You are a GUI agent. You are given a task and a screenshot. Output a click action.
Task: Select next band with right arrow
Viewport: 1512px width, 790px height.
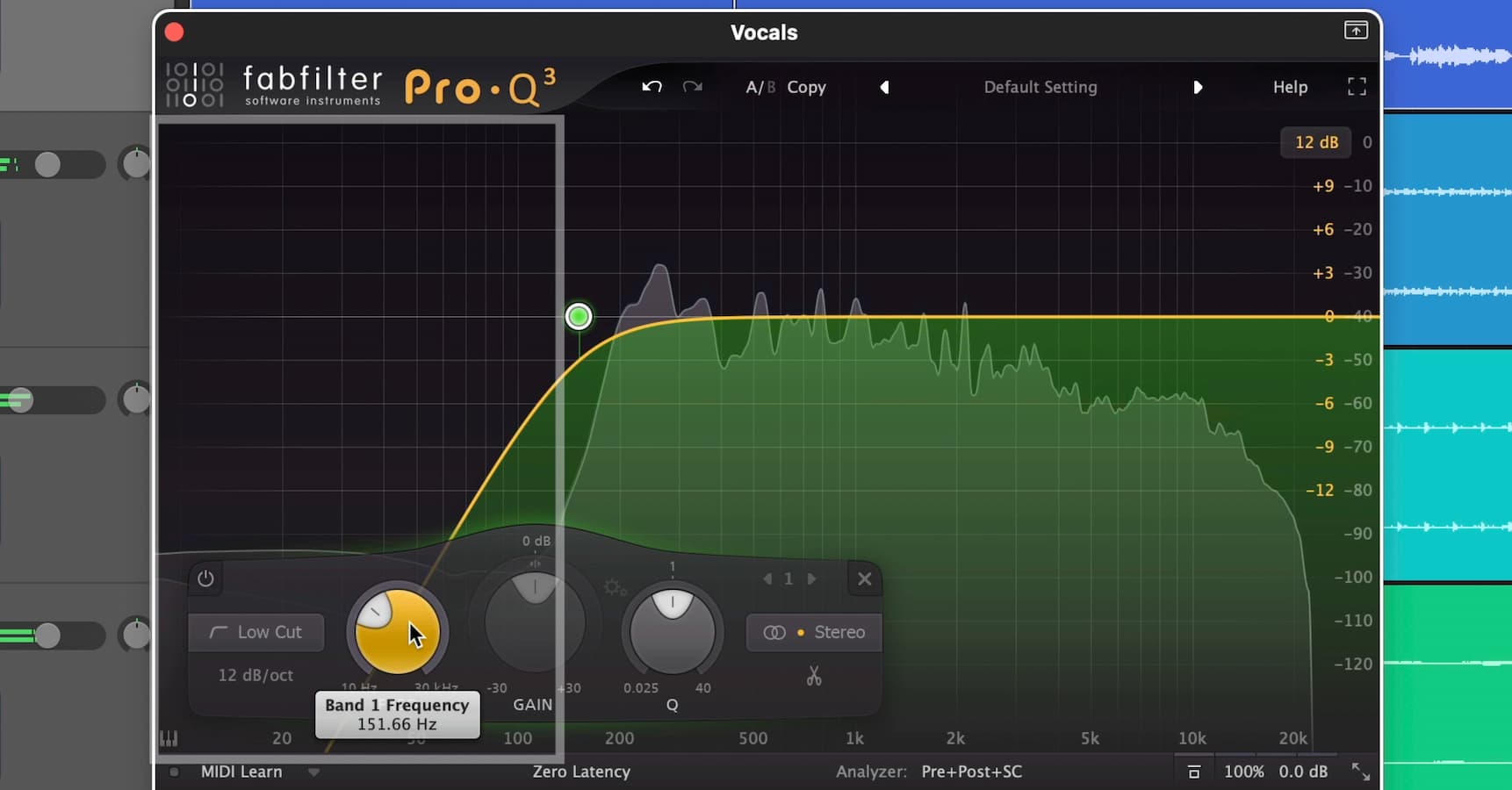tap(811, 578)
